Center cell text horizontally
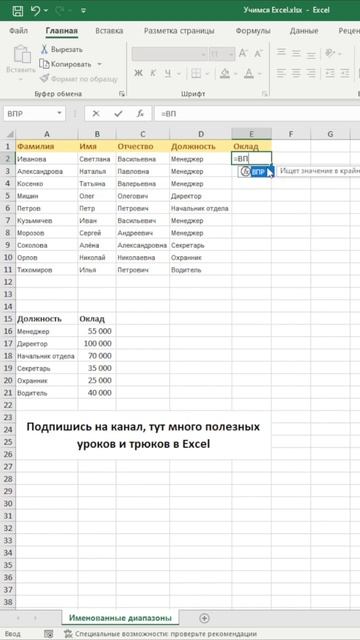The width and height of the screenshot is (360, 640). coord(296,73)
